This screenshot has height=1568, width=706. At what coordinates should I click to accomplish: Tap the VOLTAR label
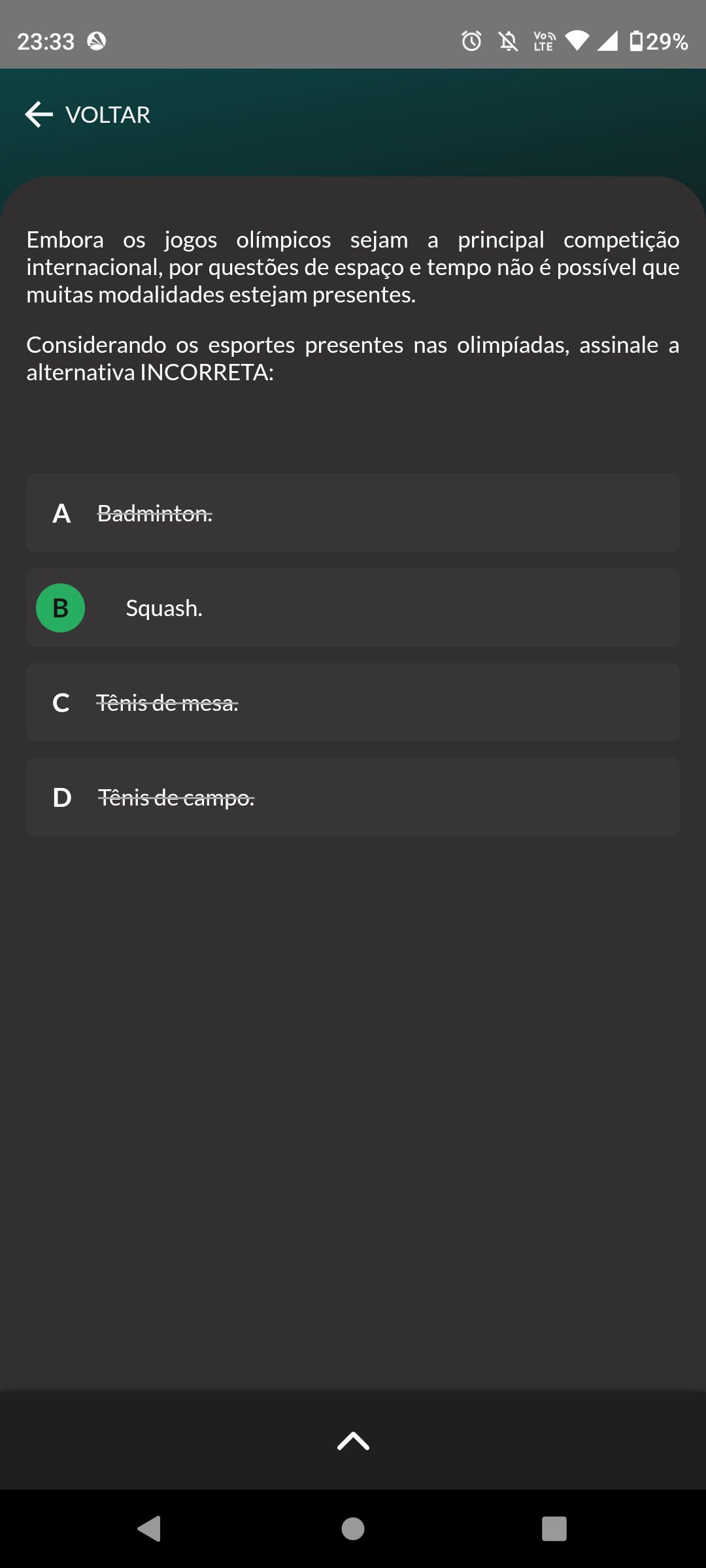tap(108, 115)
